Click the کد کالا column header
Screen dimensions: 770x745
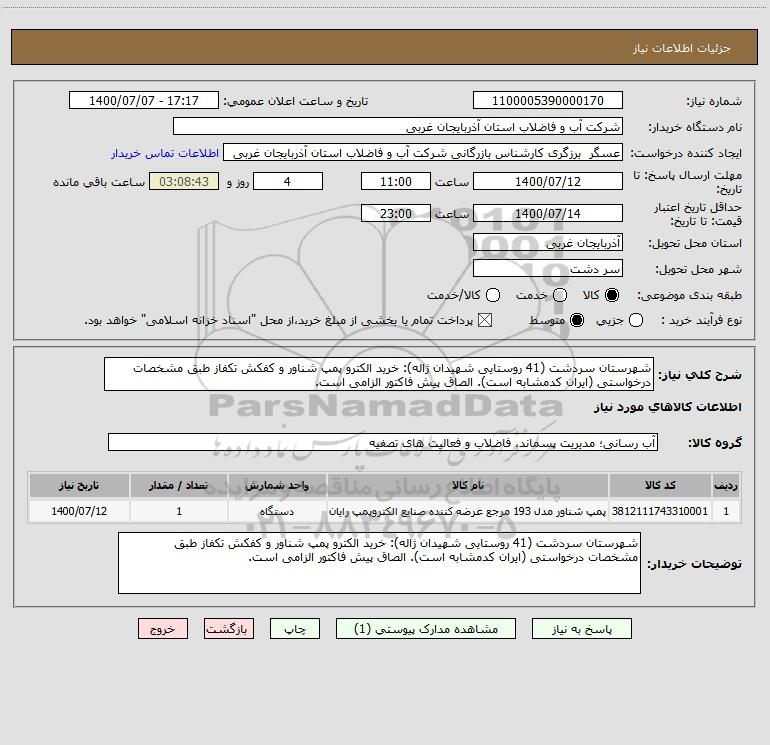pos(660,485)
